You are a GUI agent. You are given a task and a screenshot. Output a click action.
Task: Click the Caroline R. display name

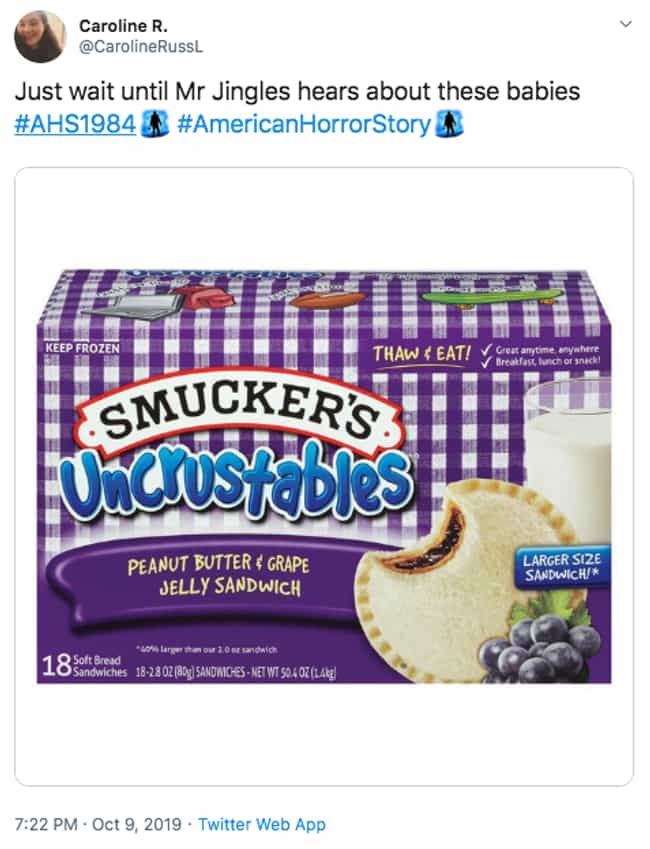(123, 26)
